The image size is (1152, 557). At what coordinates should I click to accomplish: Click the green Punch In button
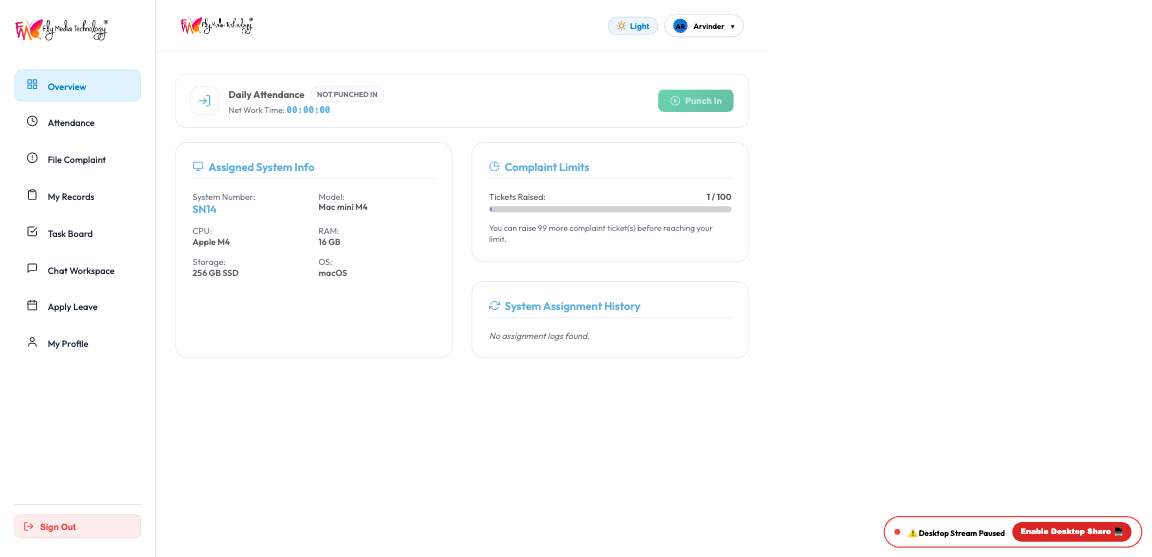coord(695,101)
